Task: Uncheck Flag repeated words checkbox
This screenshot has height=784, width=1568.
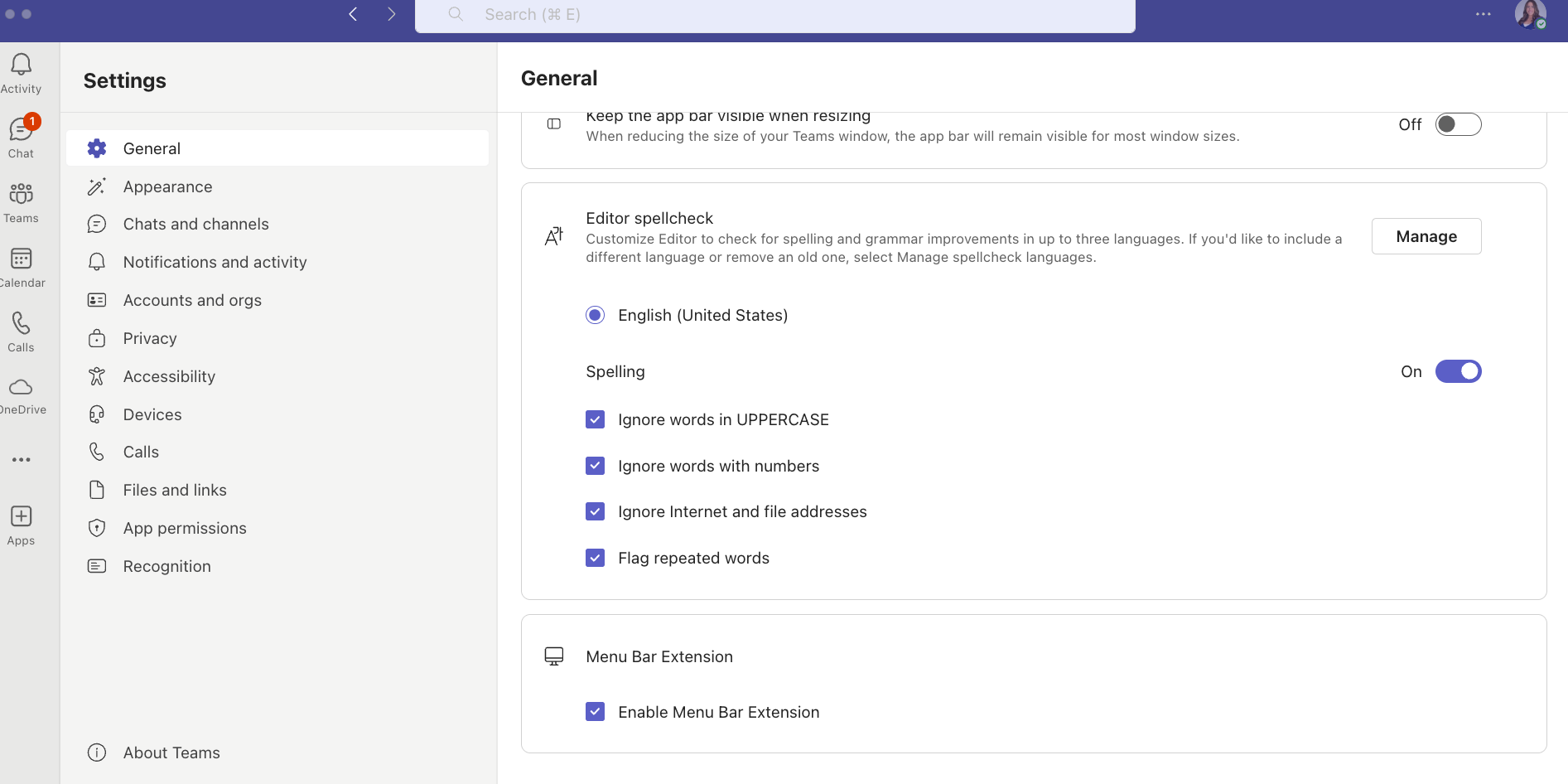Action: (595, 558)
